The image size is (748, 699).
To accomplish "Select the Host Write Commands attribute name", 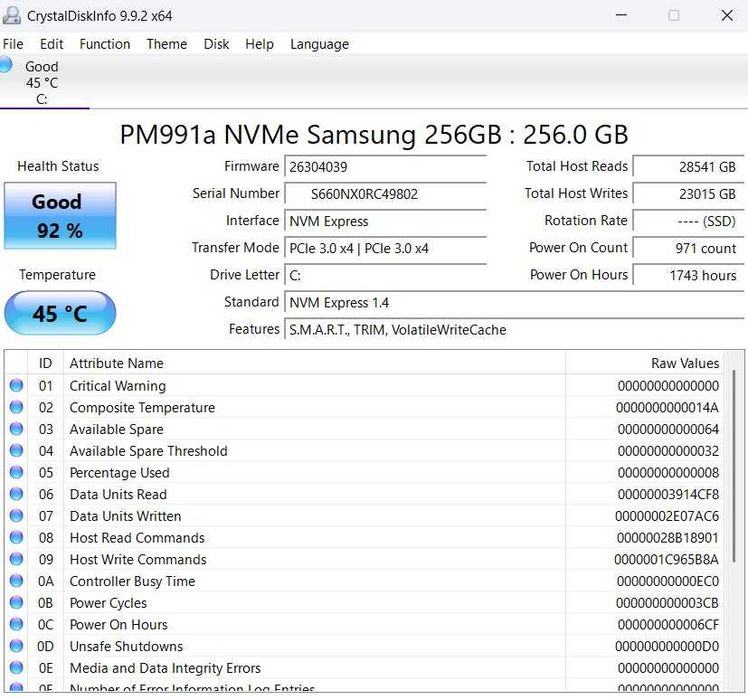I will [x=138, y=559].
